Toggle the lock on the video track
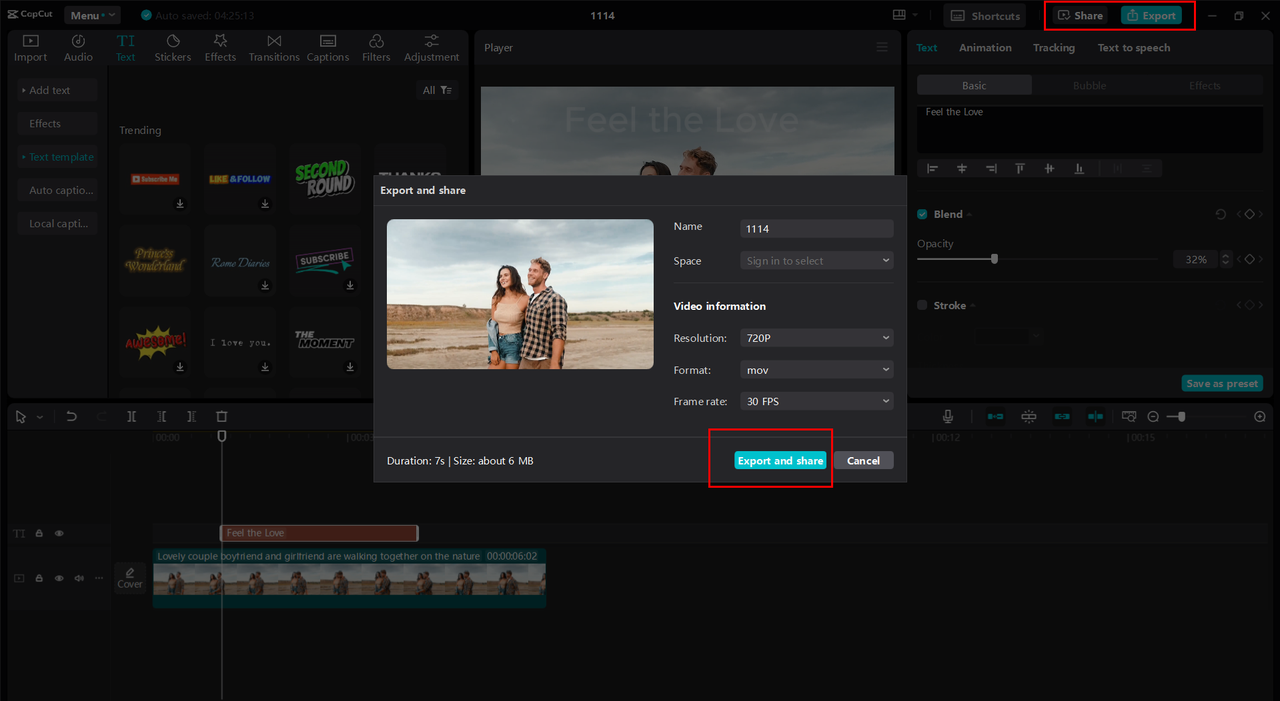Screen dimensions: 1280x701 point(39,578)
